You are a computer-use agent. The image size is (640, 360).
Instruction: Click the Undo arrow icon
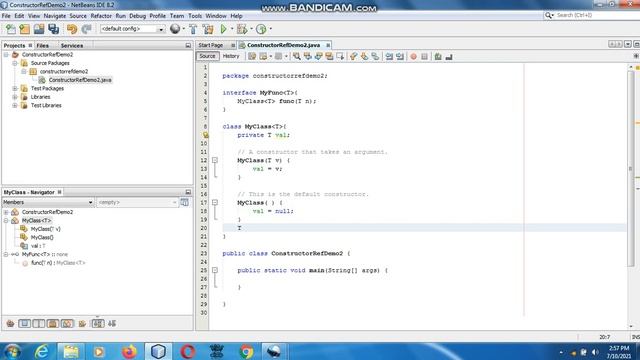tap(72, 29)
